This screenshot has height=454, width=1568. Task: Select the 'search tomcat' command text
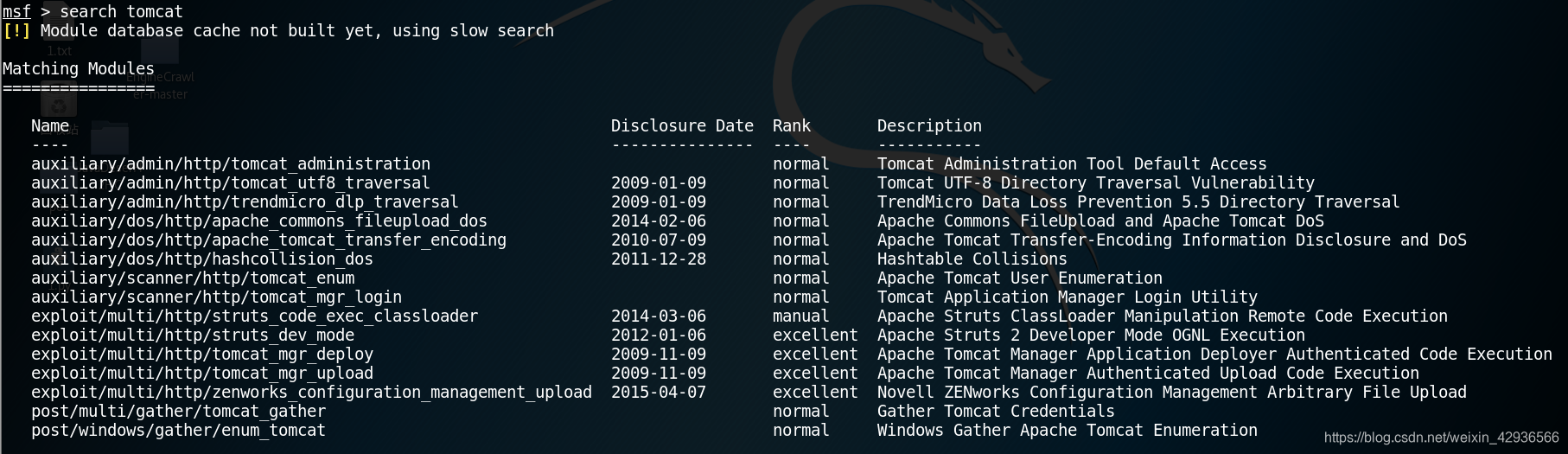pos(122,12)
